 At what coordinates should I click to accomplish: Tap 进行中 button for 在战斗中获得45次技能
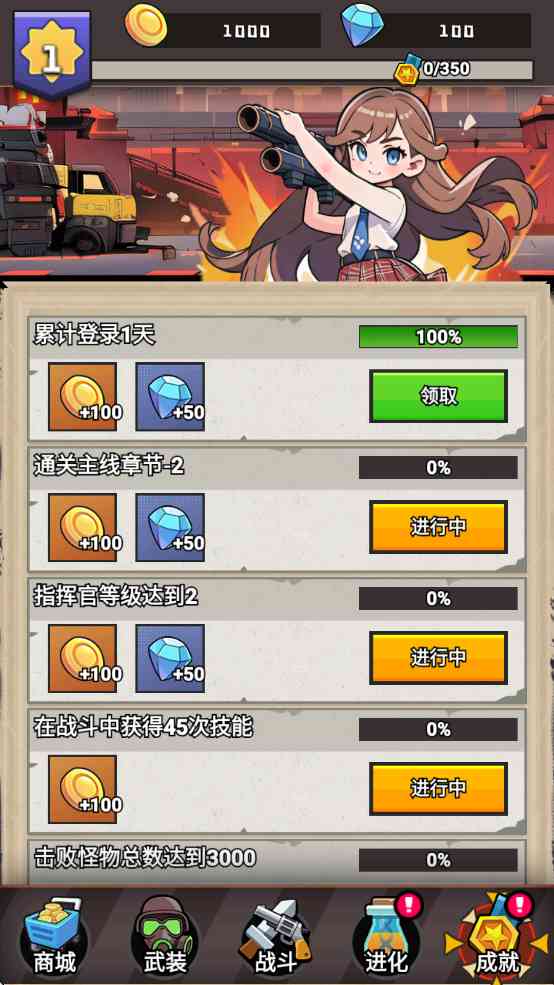tap(438, 788)
